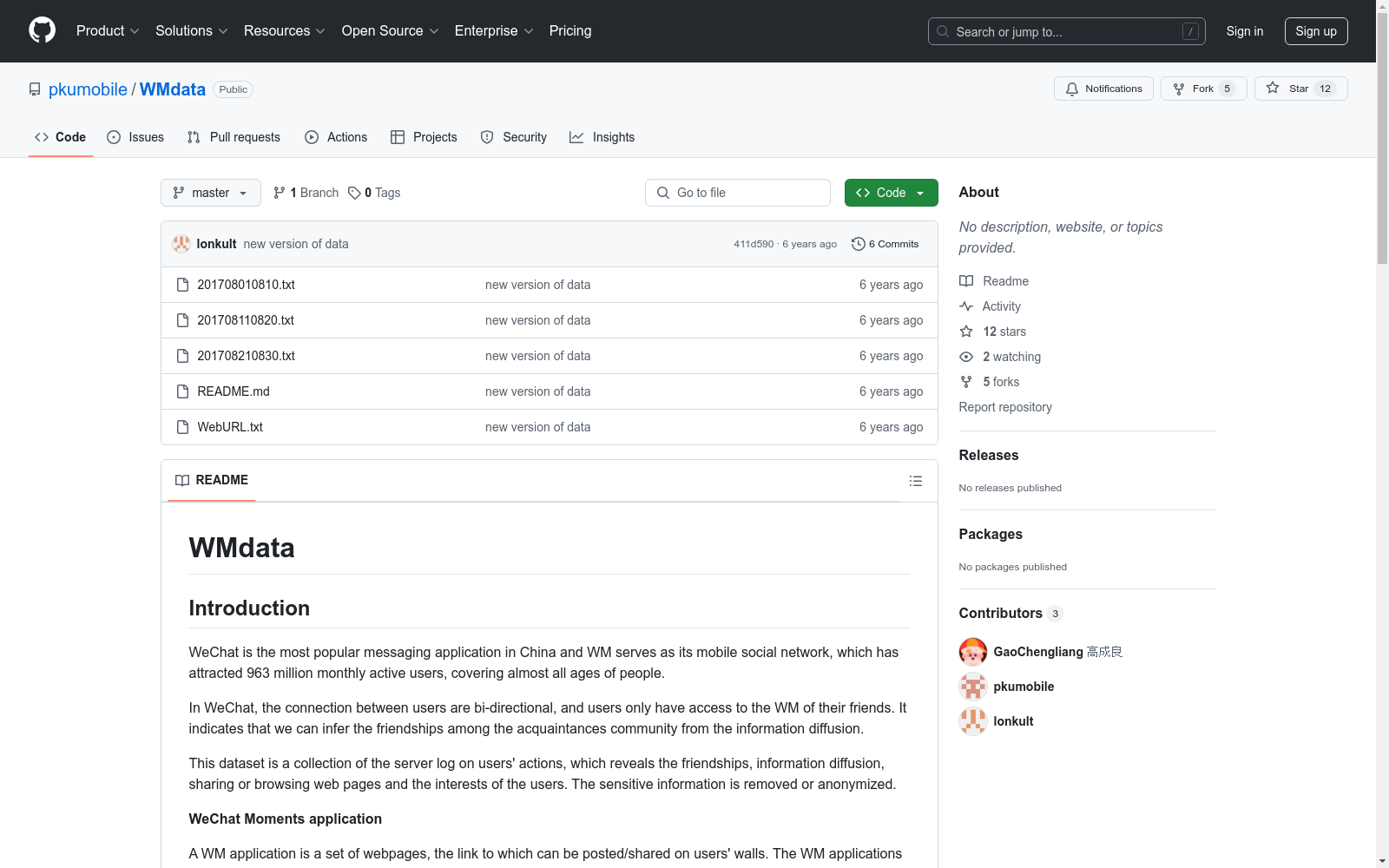Screen dimensions: 1389x868
Task: Open the 201708010810.txt file
Action: [246, 285]
